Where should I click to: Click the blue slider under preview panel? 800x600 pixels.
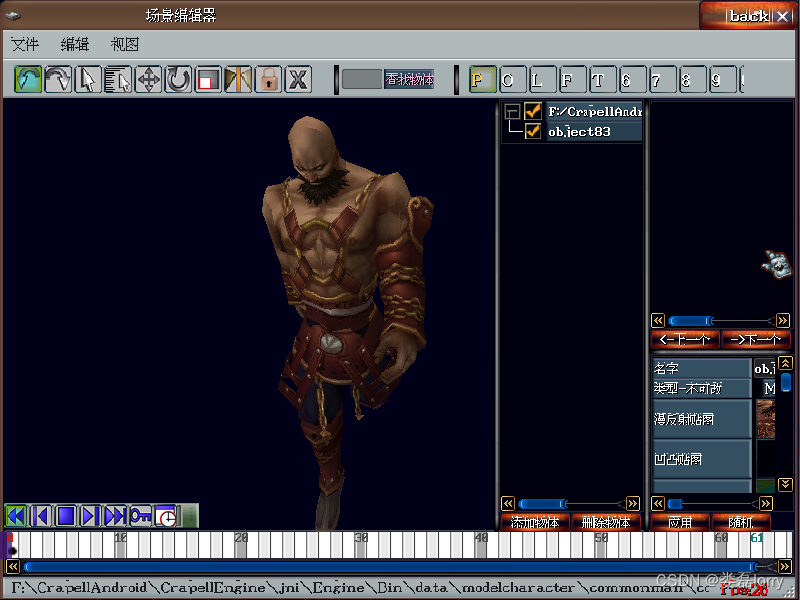click(x=691, y=321)
